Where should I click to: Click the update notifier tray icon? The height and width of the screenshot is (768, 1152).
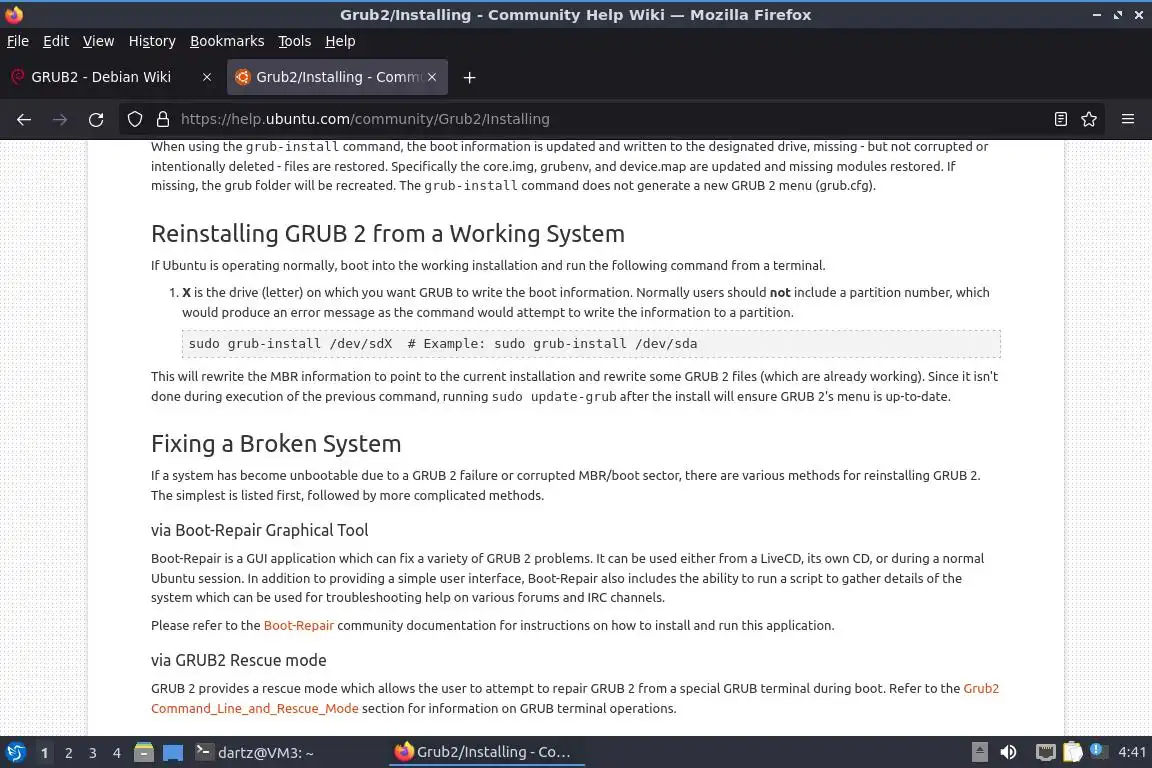(x=1097, y=750)
